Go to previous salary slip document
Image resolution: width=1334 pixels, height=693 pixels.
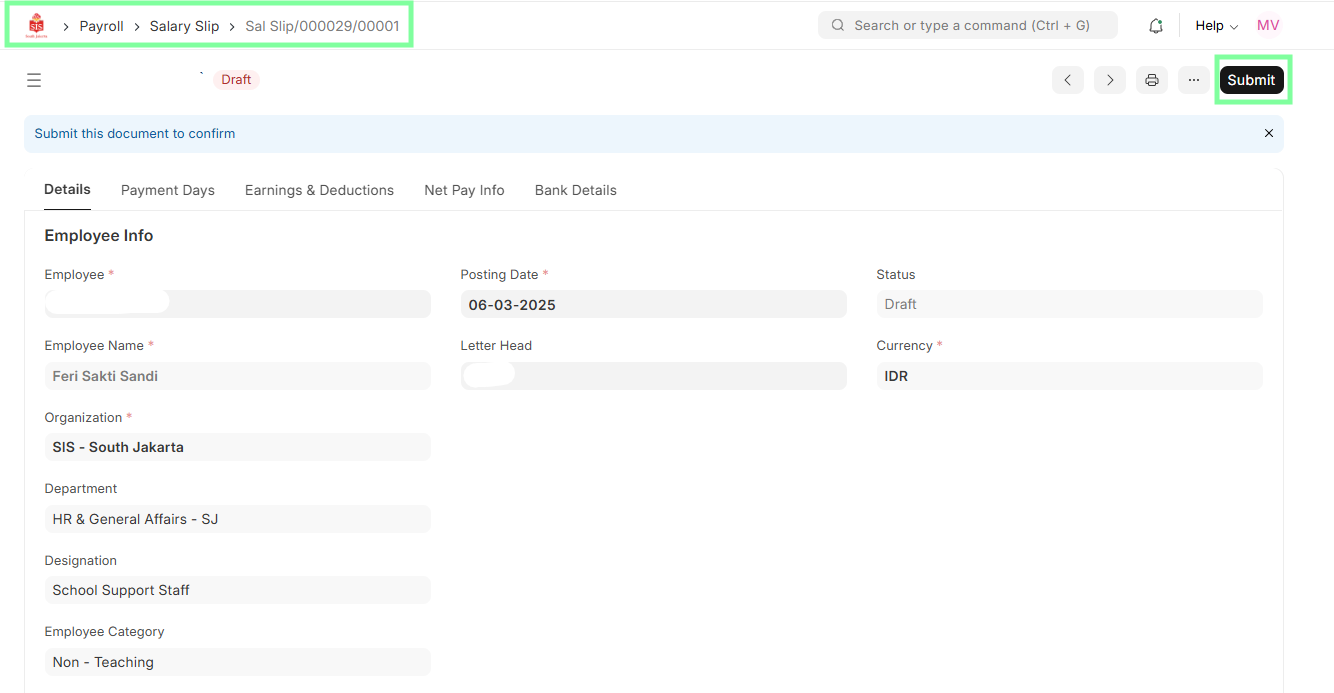(x=1067, y=80)
